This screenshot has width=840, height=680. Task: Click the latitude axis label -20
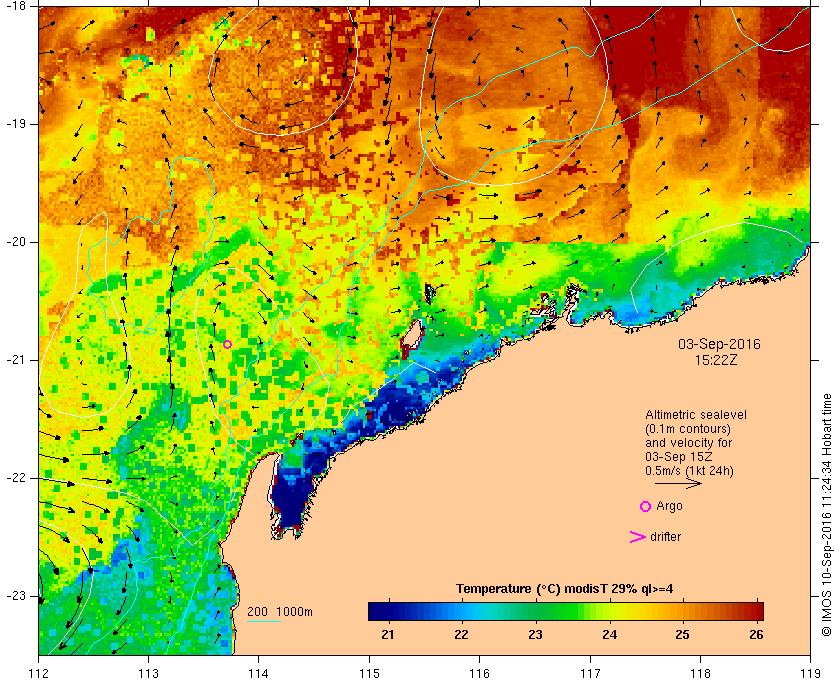coord(15,242)
